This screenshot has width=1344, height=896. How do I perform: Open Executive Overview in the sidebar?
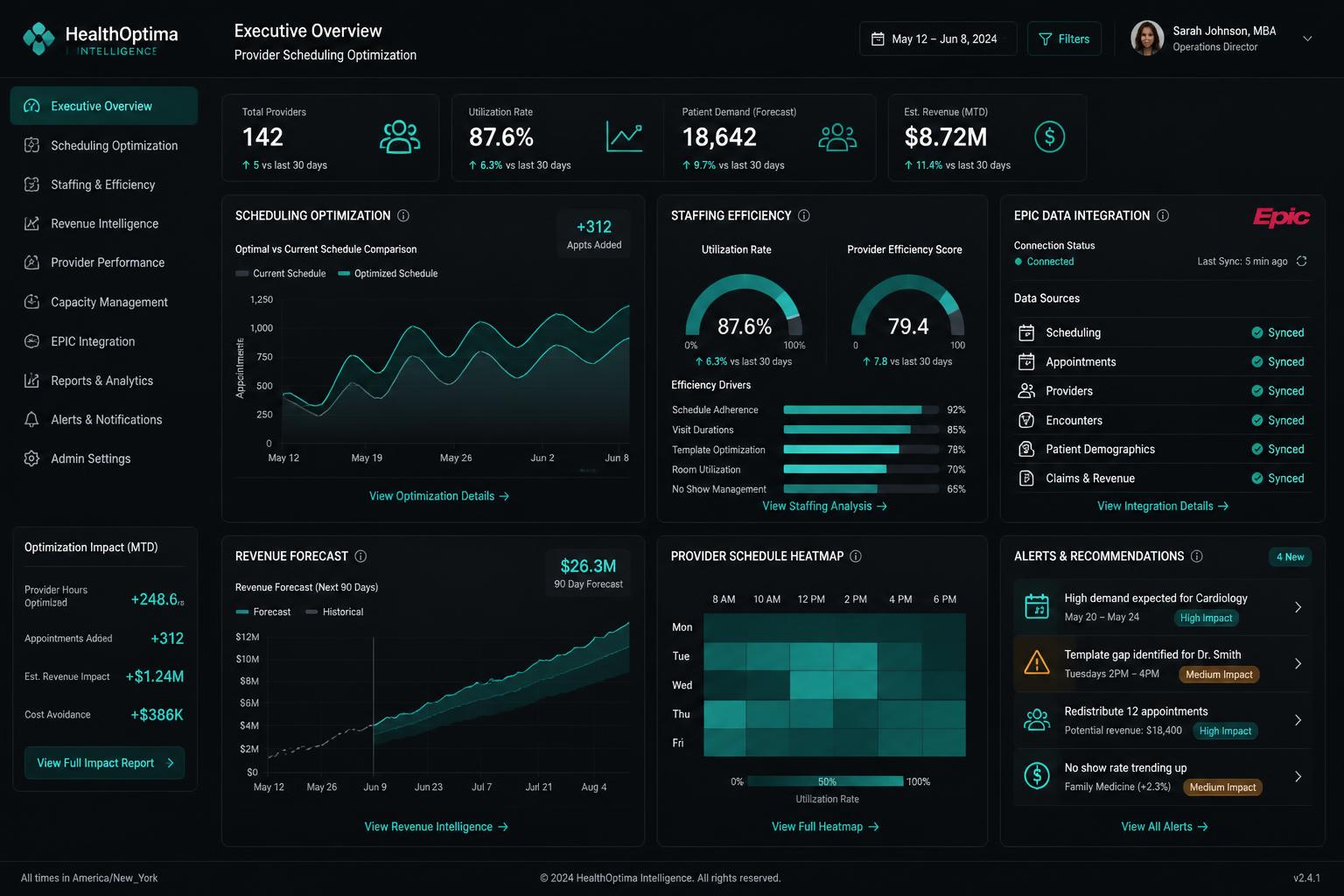[103, 106]
